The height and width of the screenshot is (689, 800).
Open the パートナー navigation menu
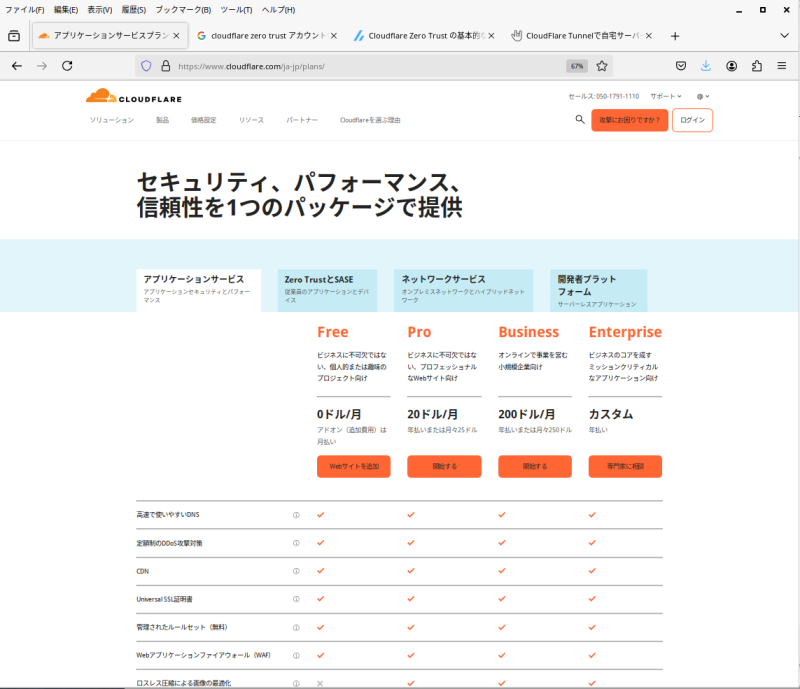pos(302,120)
